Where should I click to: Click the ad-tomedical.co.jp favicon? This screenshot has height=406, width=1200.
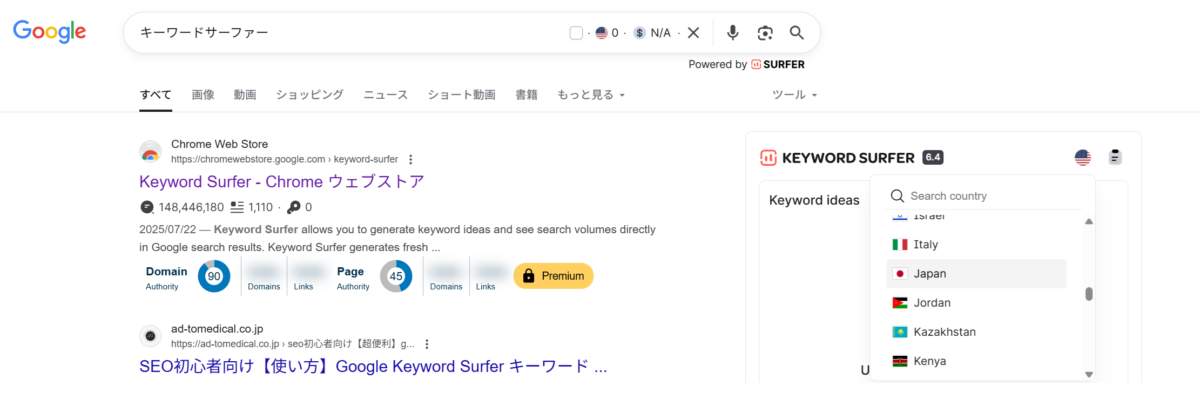tap(150, 336)
